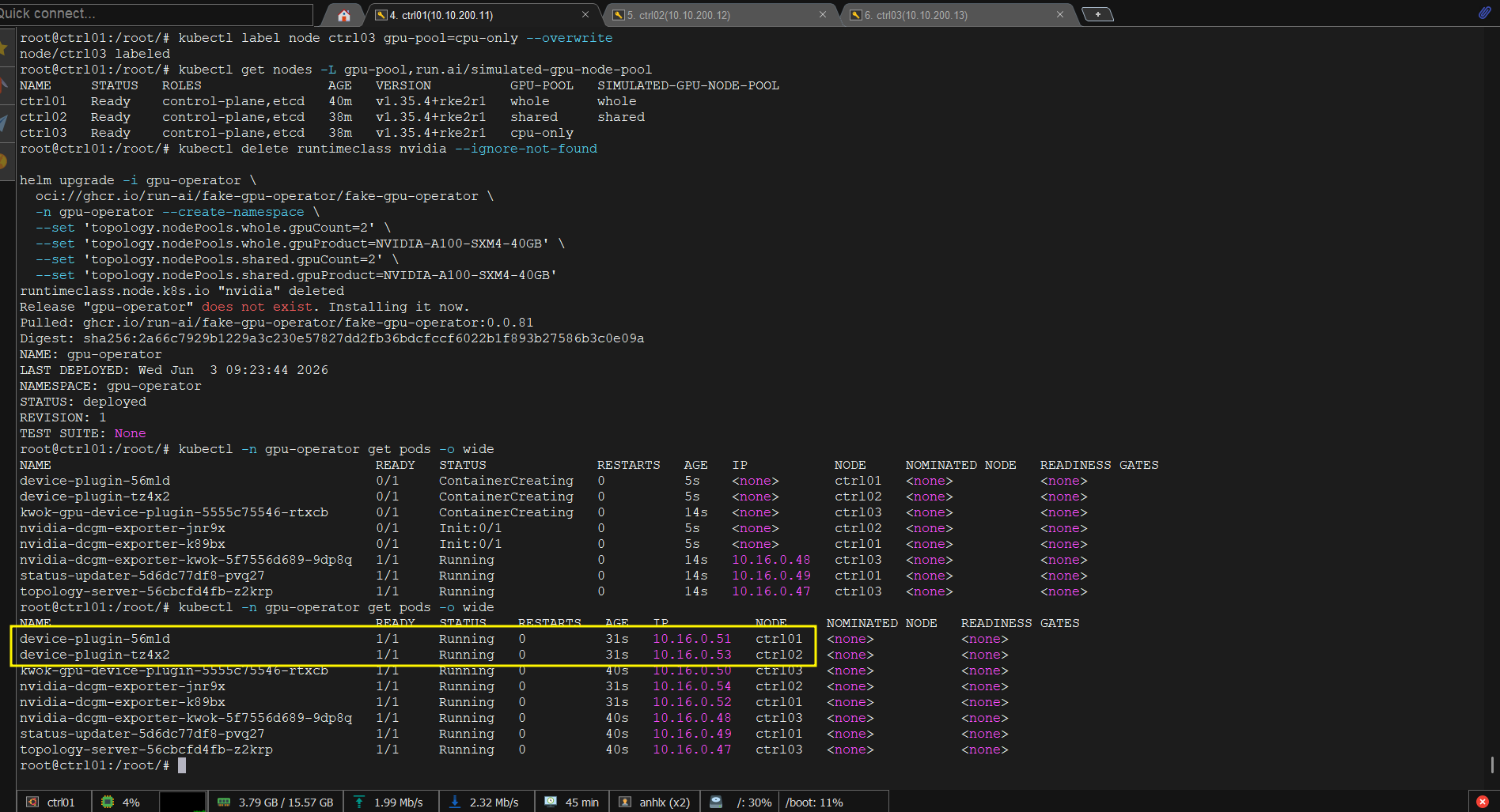The height and width of the screenshot is (812, 1500).
Task: Click IP 10.16.0.53 of device-plugin-tz4x2
Action: pos(691,655)
